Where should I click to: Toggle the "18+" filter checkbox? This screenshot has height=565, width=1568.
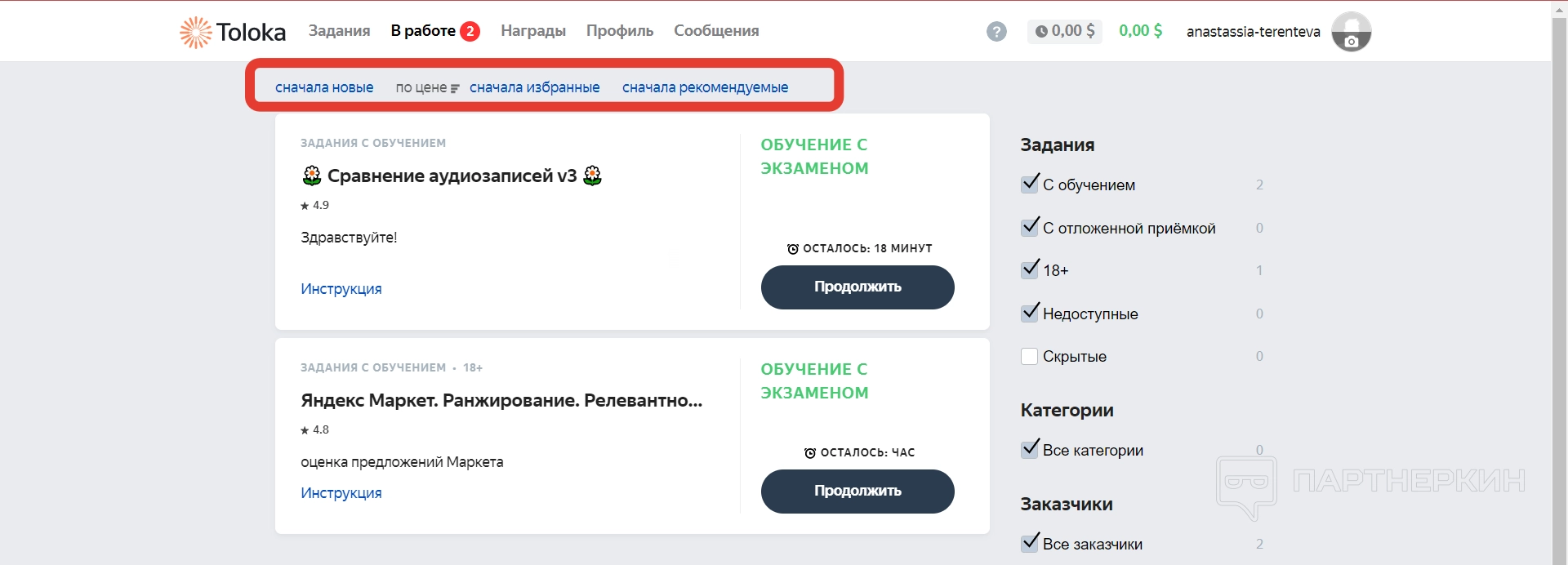click(1030, 270)
